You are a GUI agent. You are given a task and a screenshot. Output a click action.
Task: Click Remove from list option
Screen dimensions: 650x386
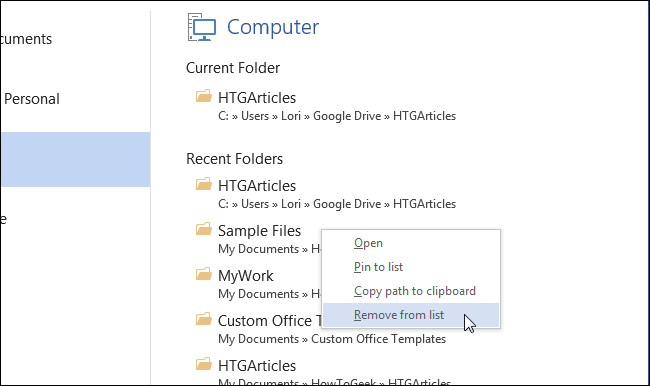tap(411, 315)
